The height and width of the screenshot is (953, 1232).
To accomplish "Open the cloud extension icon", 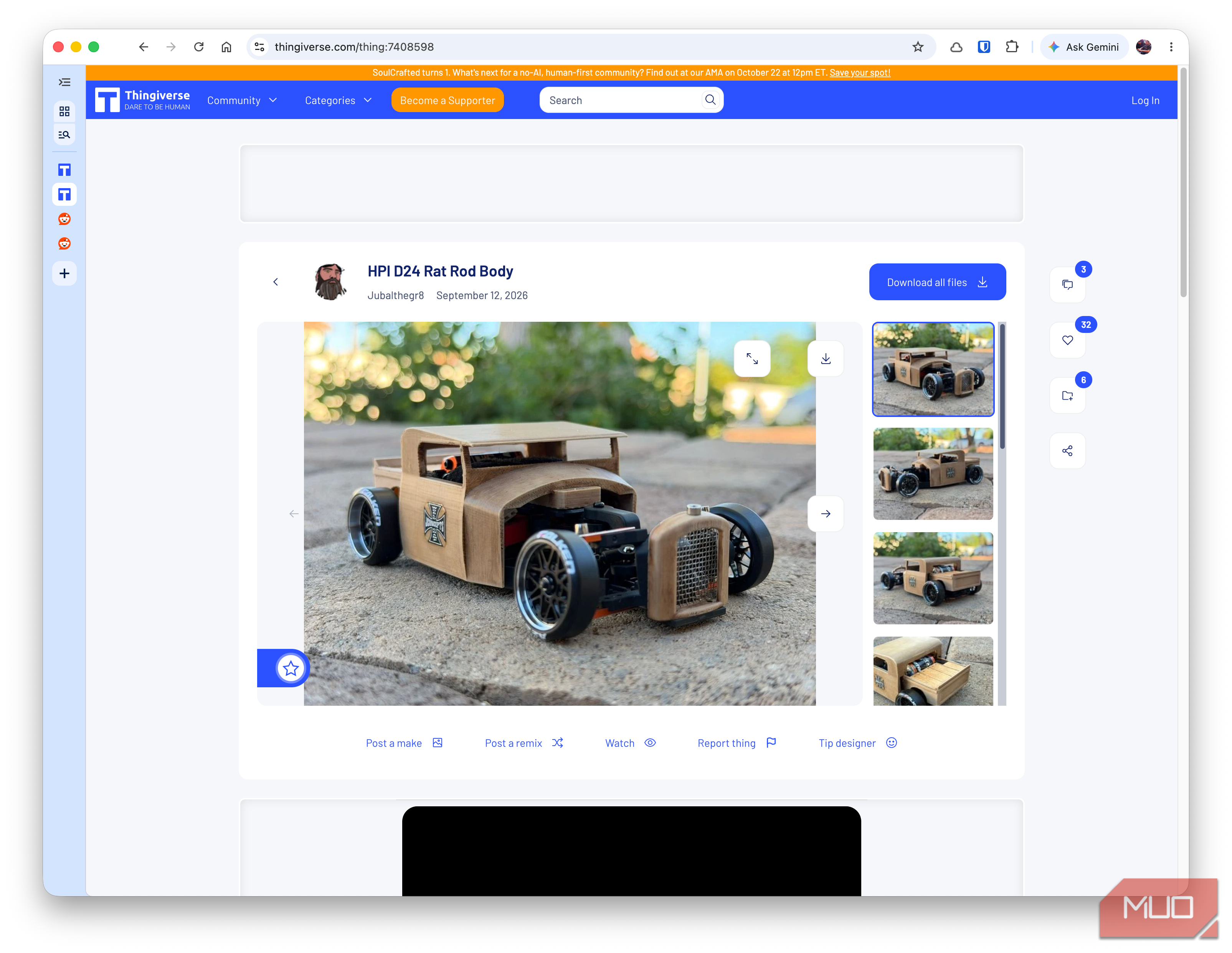I will click(956, 47).
